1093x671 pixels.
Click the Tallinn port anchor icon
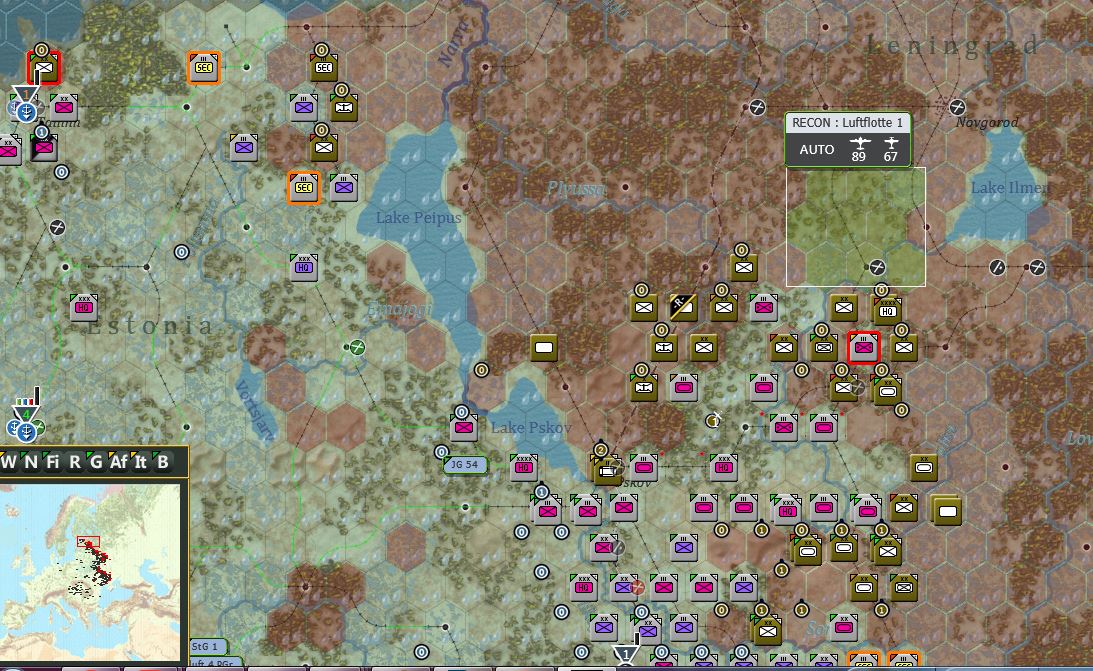click(x=26, y=111)
